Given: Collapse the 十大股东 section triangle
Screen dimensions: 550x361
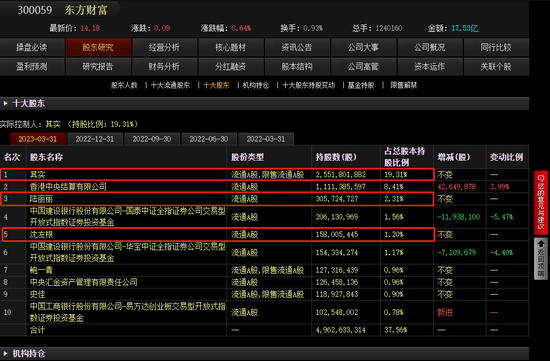Looking at the screenshot, I should pyautogui.click(x=5, y=103).
